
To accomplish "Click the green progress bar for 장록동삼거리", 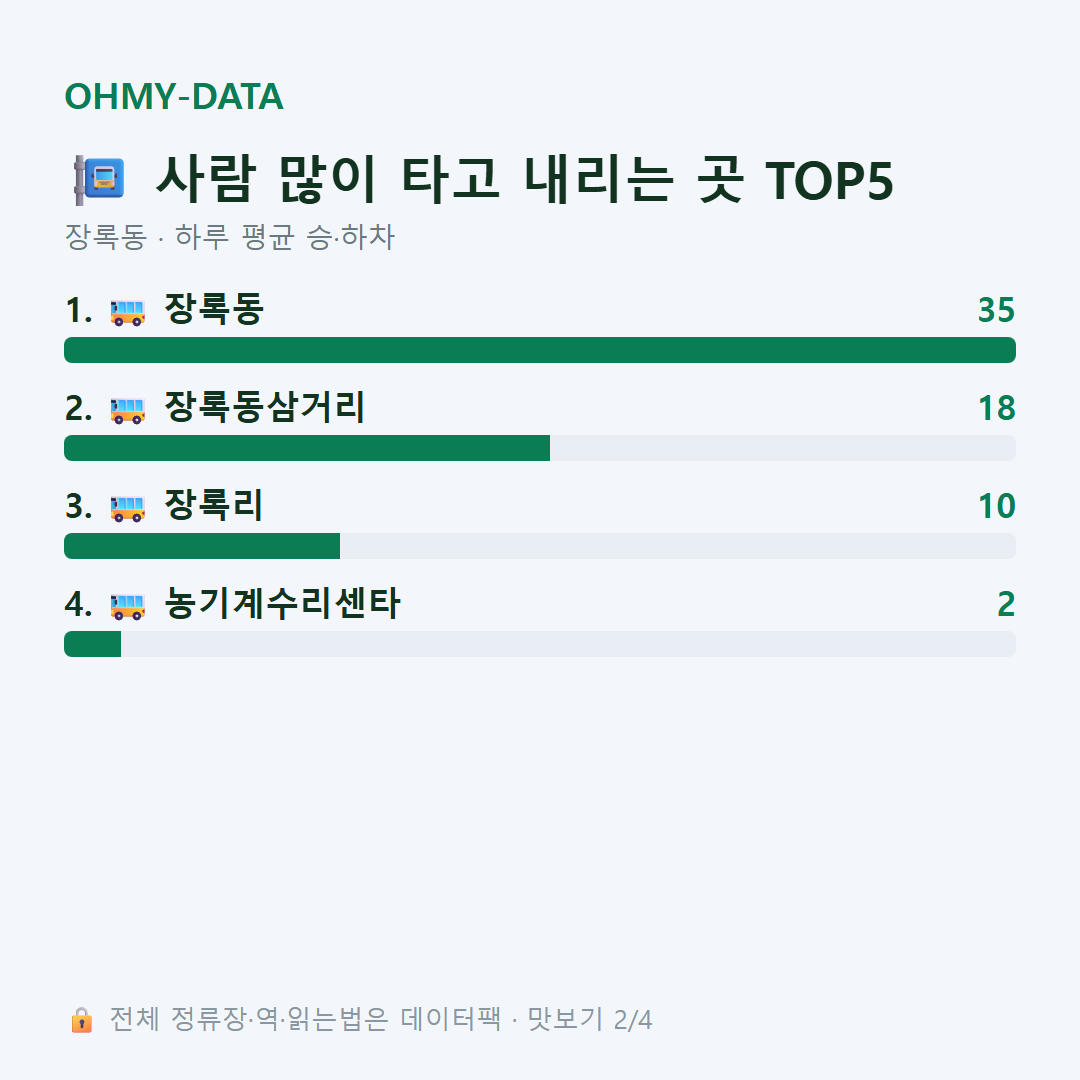I will click(307, 448).
